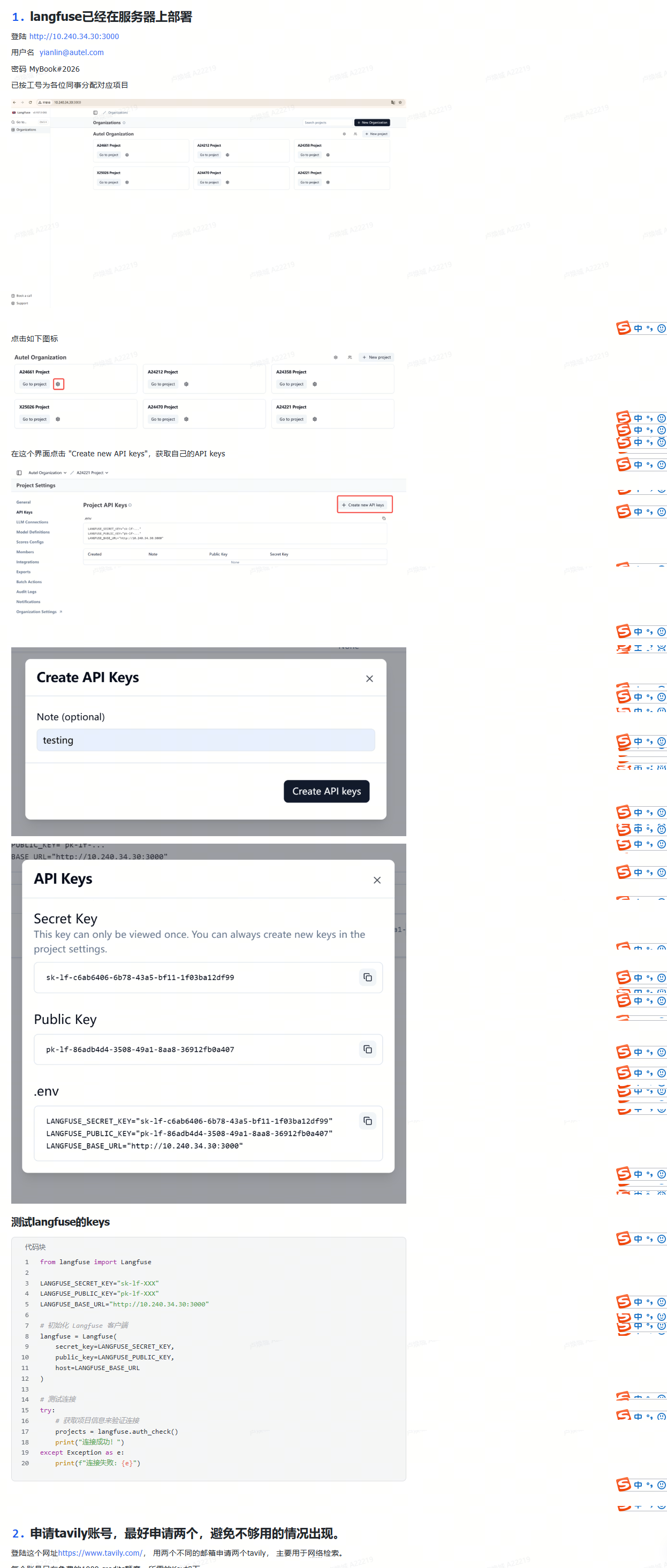Open Notifications in Project Settings menu
667x1568 pixels.
[x=28, y=601]
